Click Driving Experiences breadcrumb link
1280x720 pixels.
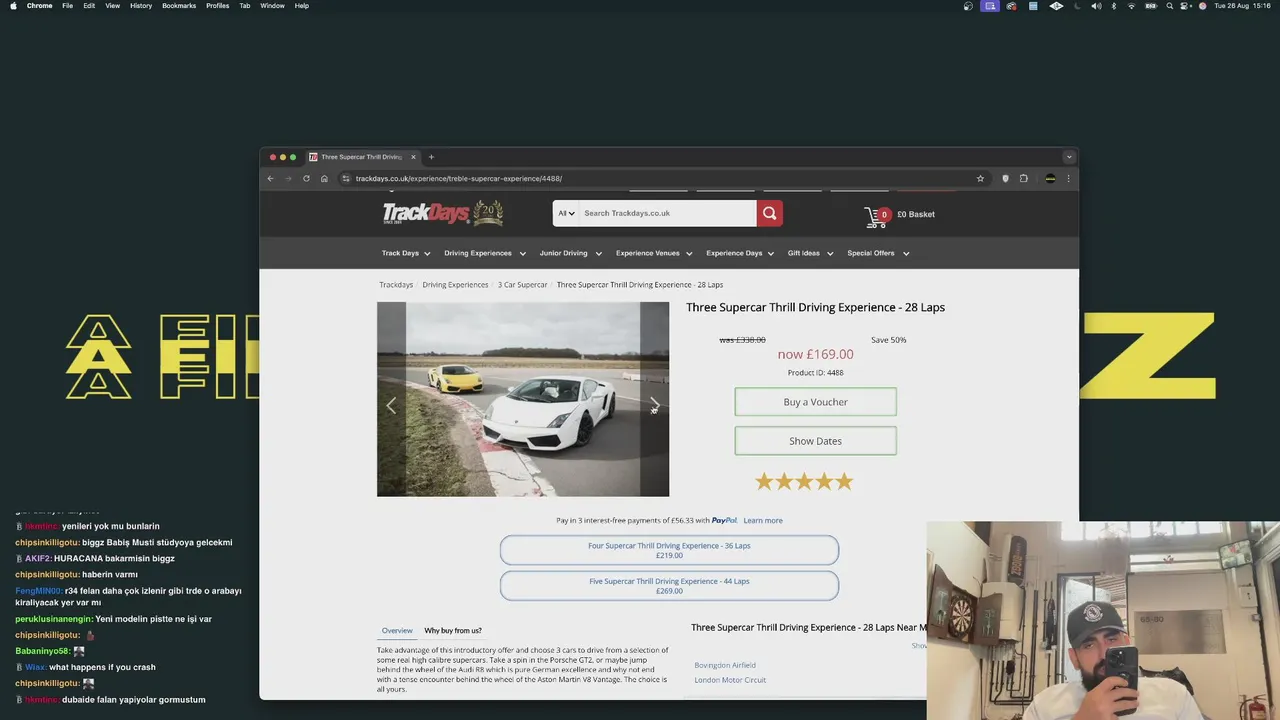(x=455, y=285)
